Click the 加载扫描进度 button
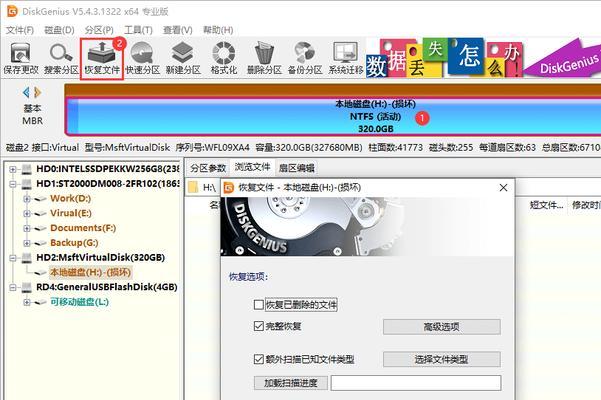This screenshot has width=601, height=400. point(291,383)
